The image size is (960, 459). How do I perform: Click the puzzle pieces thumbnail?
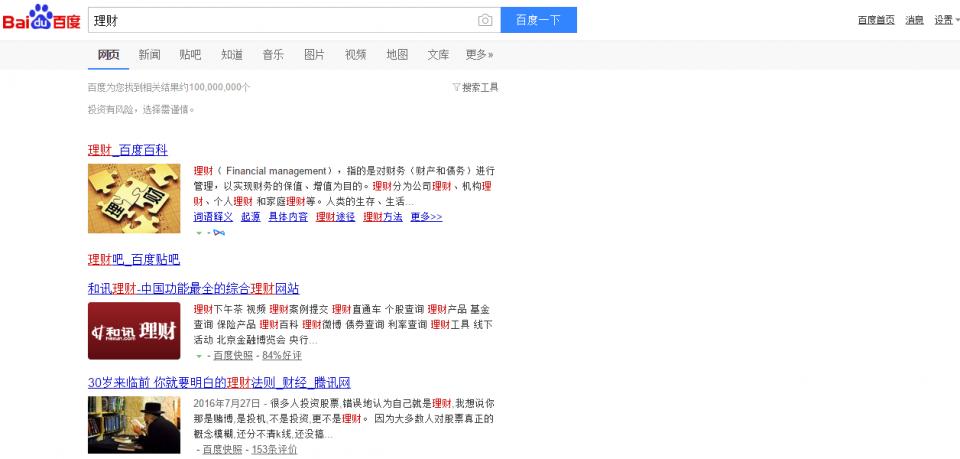(134, 198)
